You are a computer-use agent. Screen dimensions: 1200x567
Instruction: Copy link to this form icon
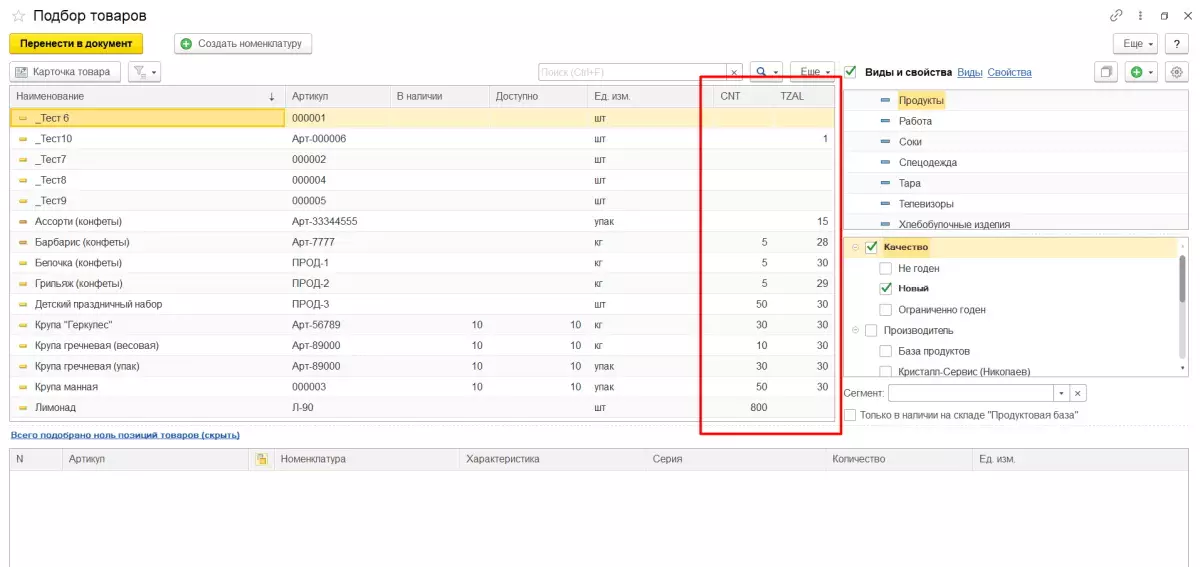[x=1116, y=16]
